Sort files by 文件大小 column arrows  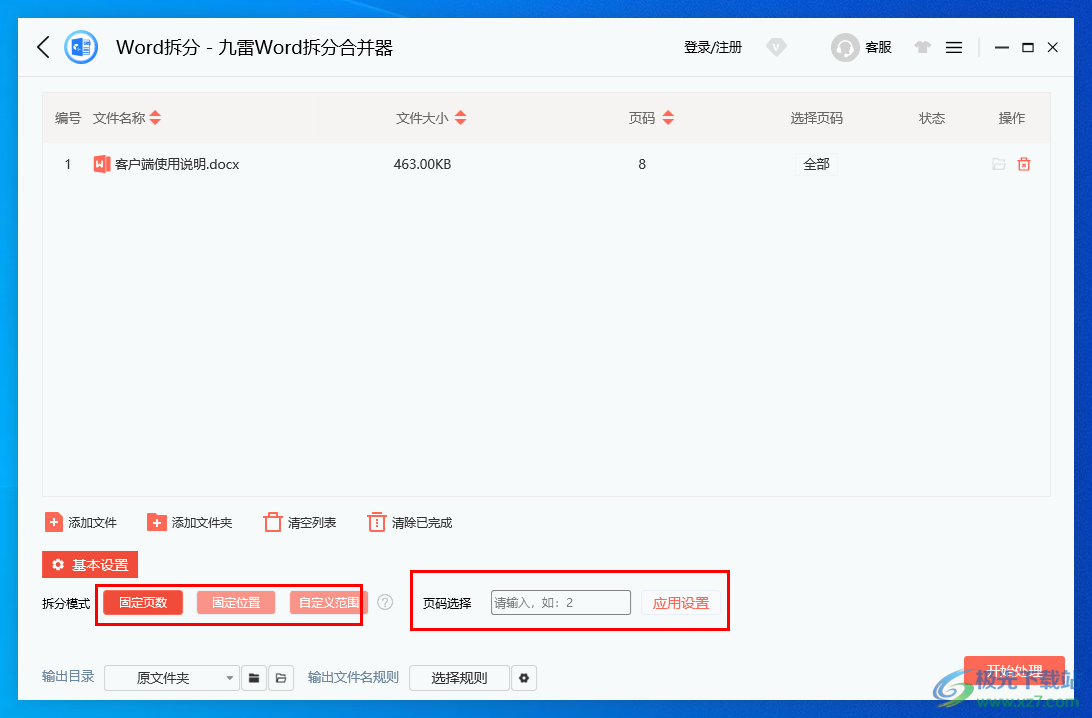point(460,117)
